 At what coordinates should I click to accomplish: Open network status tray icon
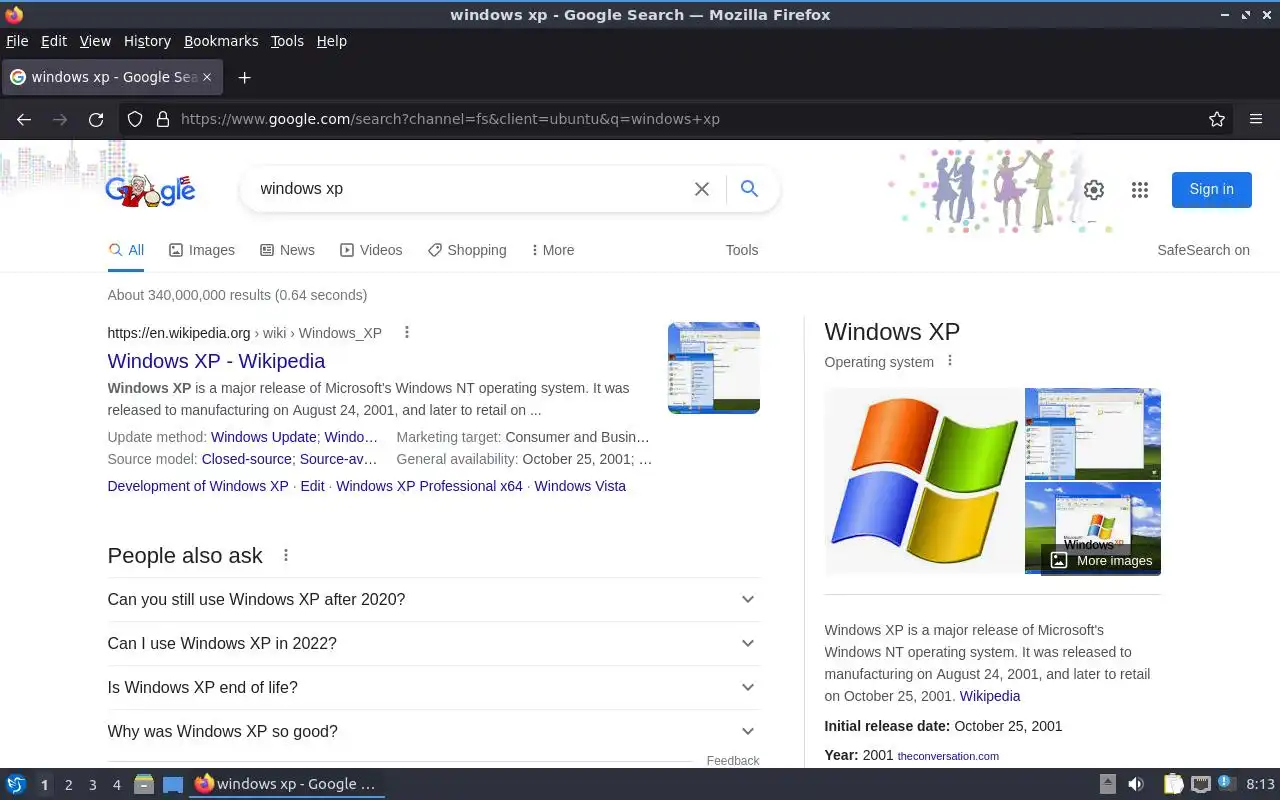pos(1201,784)
